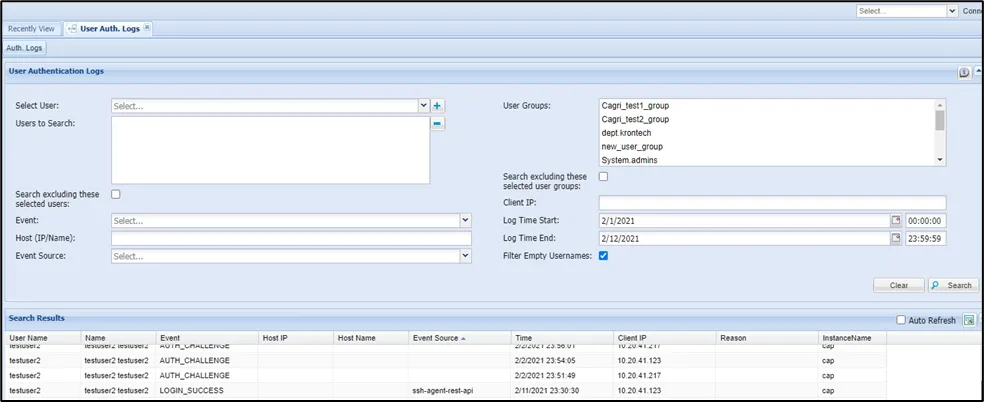This screenshot has height=402, width=984.
Task: Sort by Event Source column header
Action: (x=458, y=338)
